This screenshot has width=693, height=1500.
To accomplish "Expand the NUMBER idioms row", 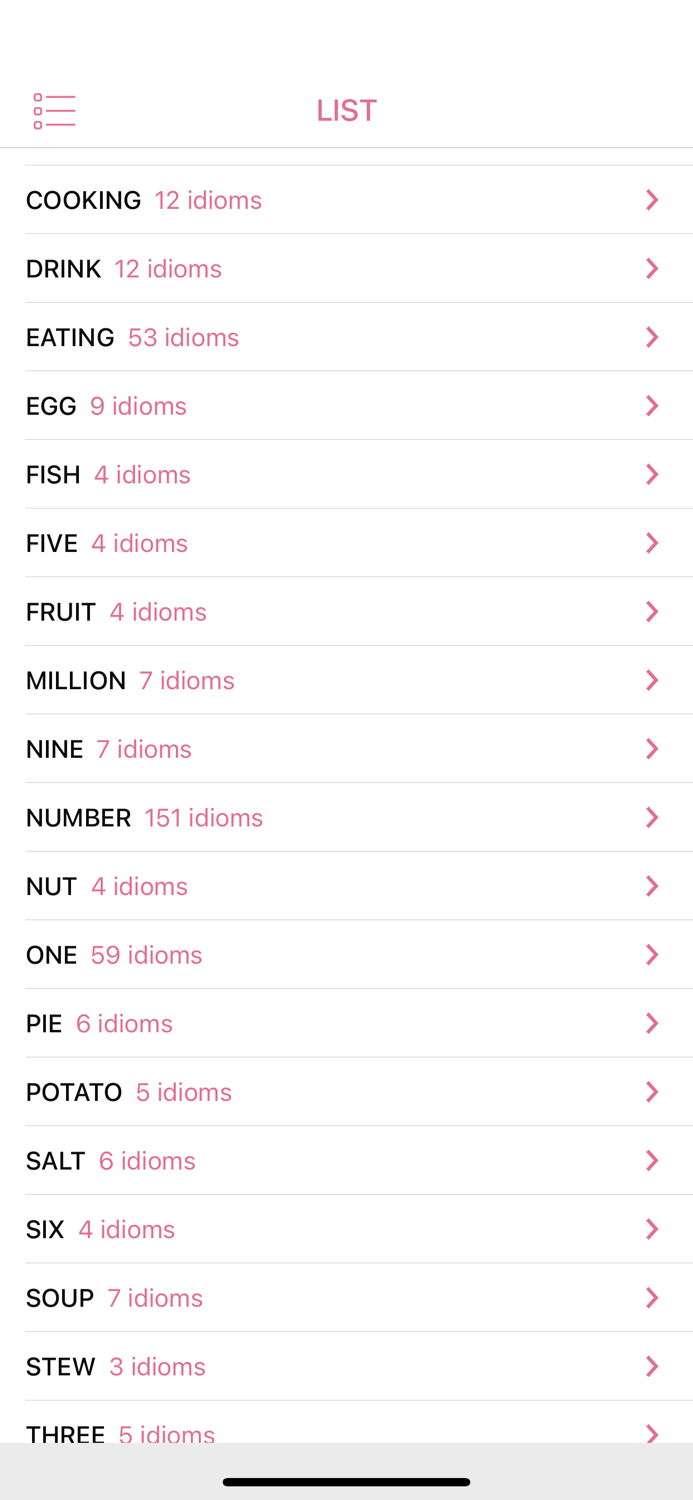I will [x=346, y=817].
